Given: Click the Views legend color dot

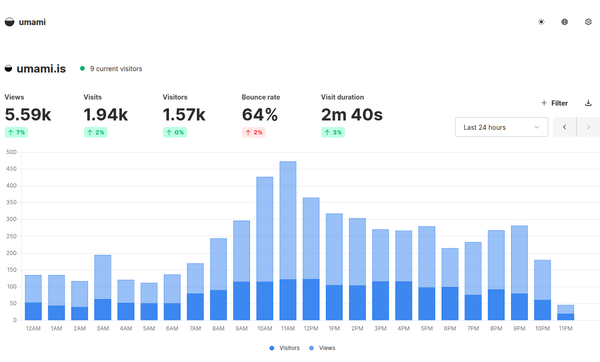Looking at the screenshot, I should click(311, 348).
